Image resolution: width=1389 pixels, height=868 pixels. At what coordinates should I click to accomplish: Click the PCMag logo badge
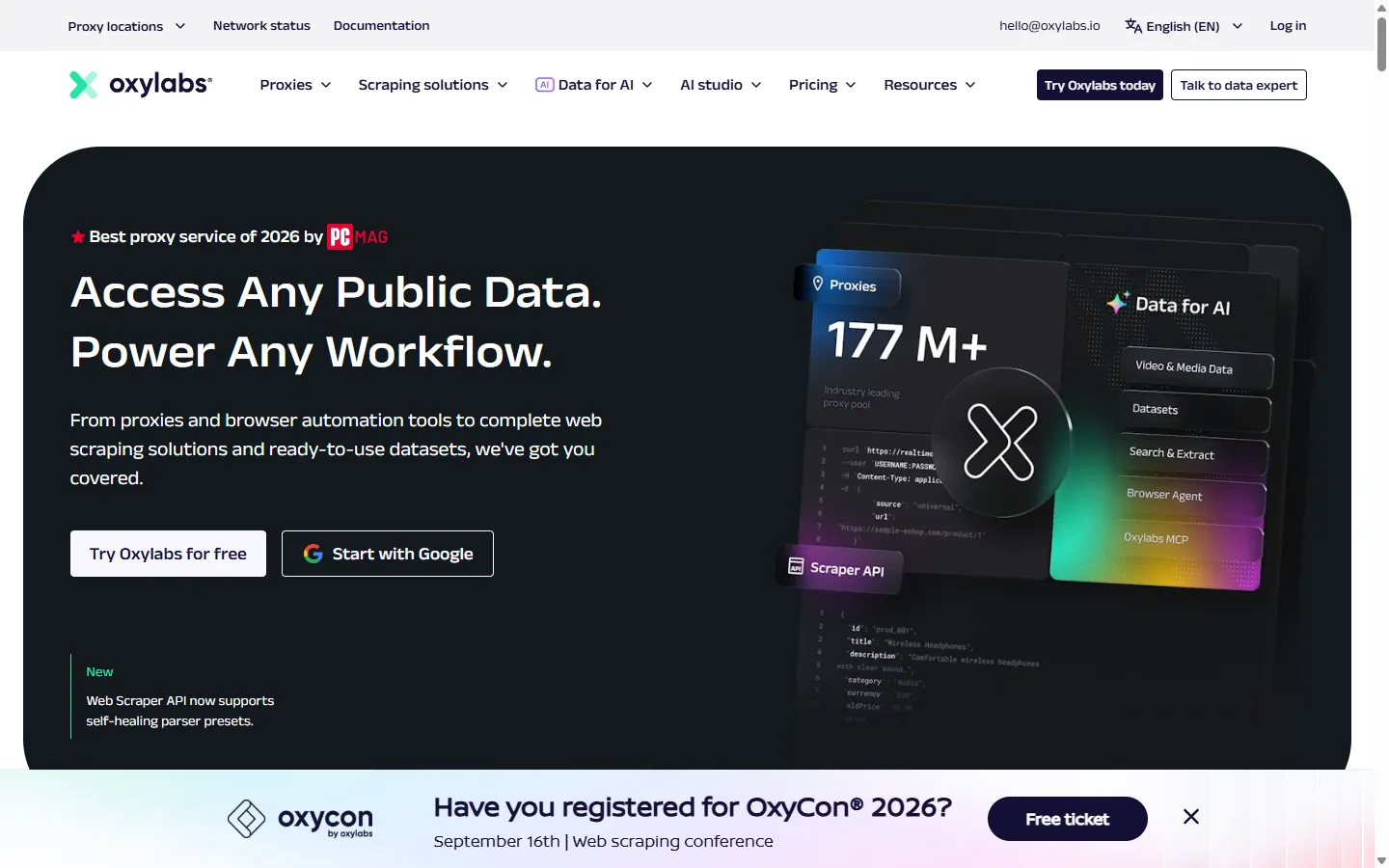358,237
